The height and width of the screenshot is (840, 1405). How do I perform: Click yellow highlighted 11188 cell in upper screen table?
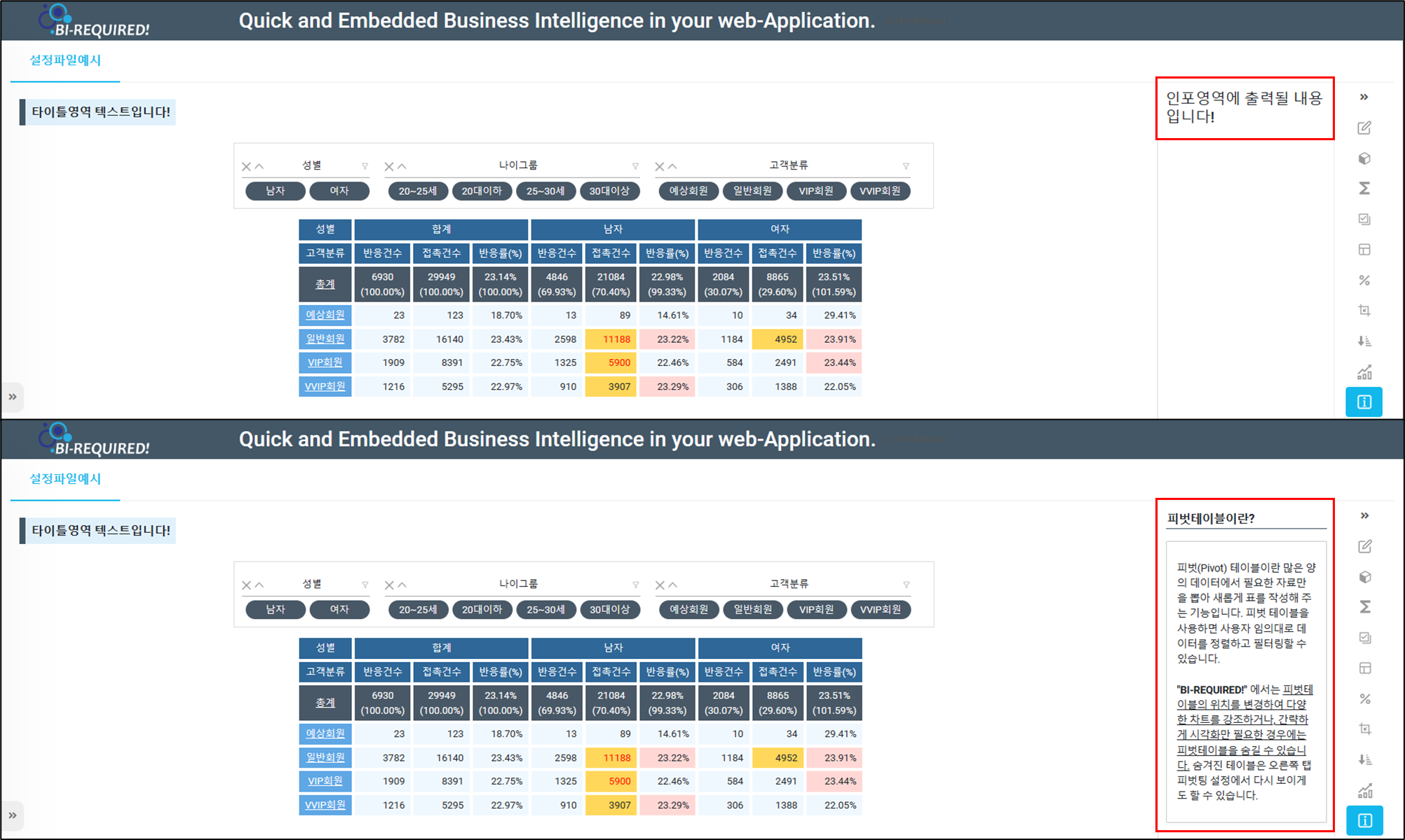[x=611, y=339]
